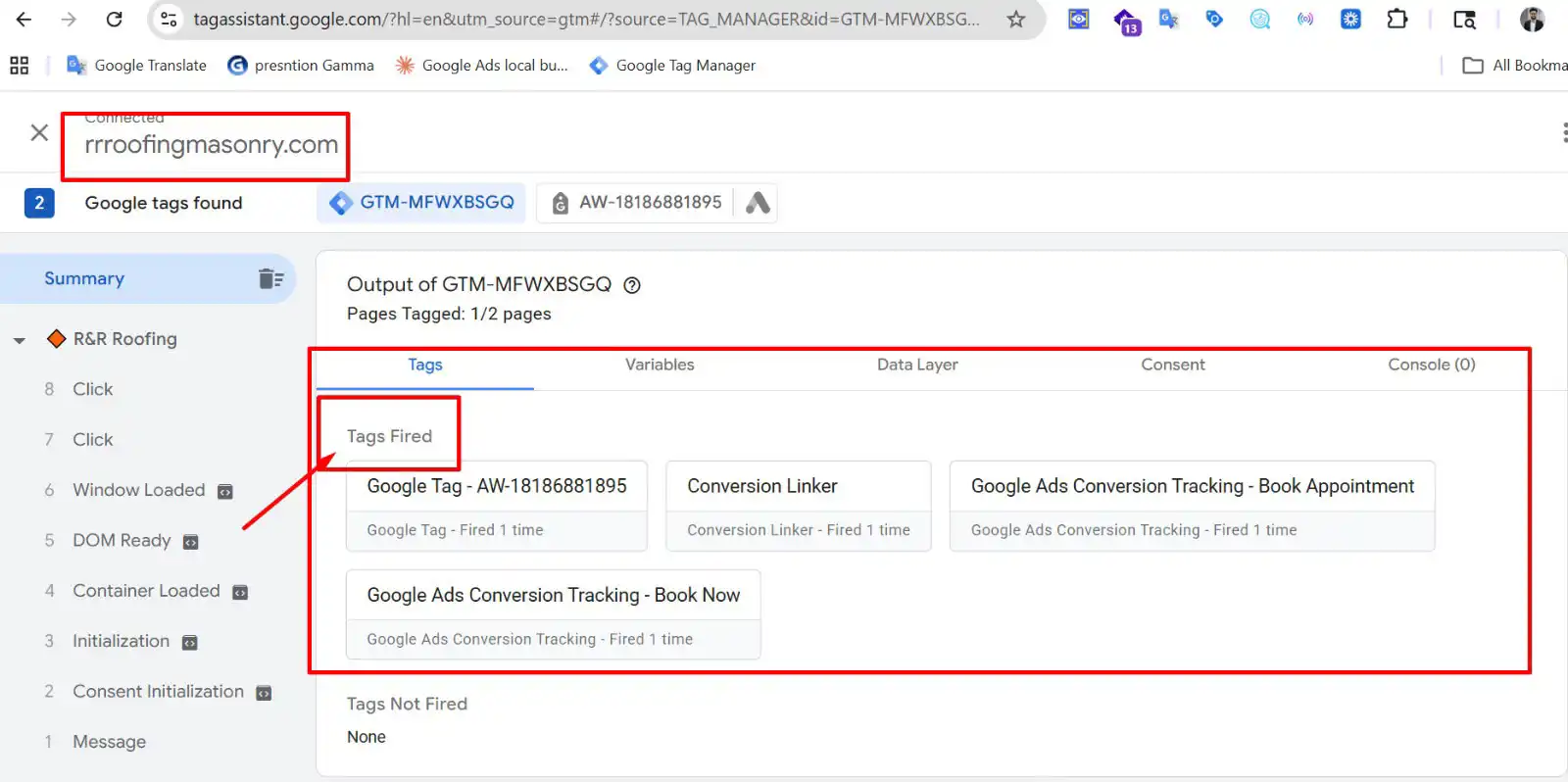Select the AW-18186881895 tag chip

(x=636, y=203)
